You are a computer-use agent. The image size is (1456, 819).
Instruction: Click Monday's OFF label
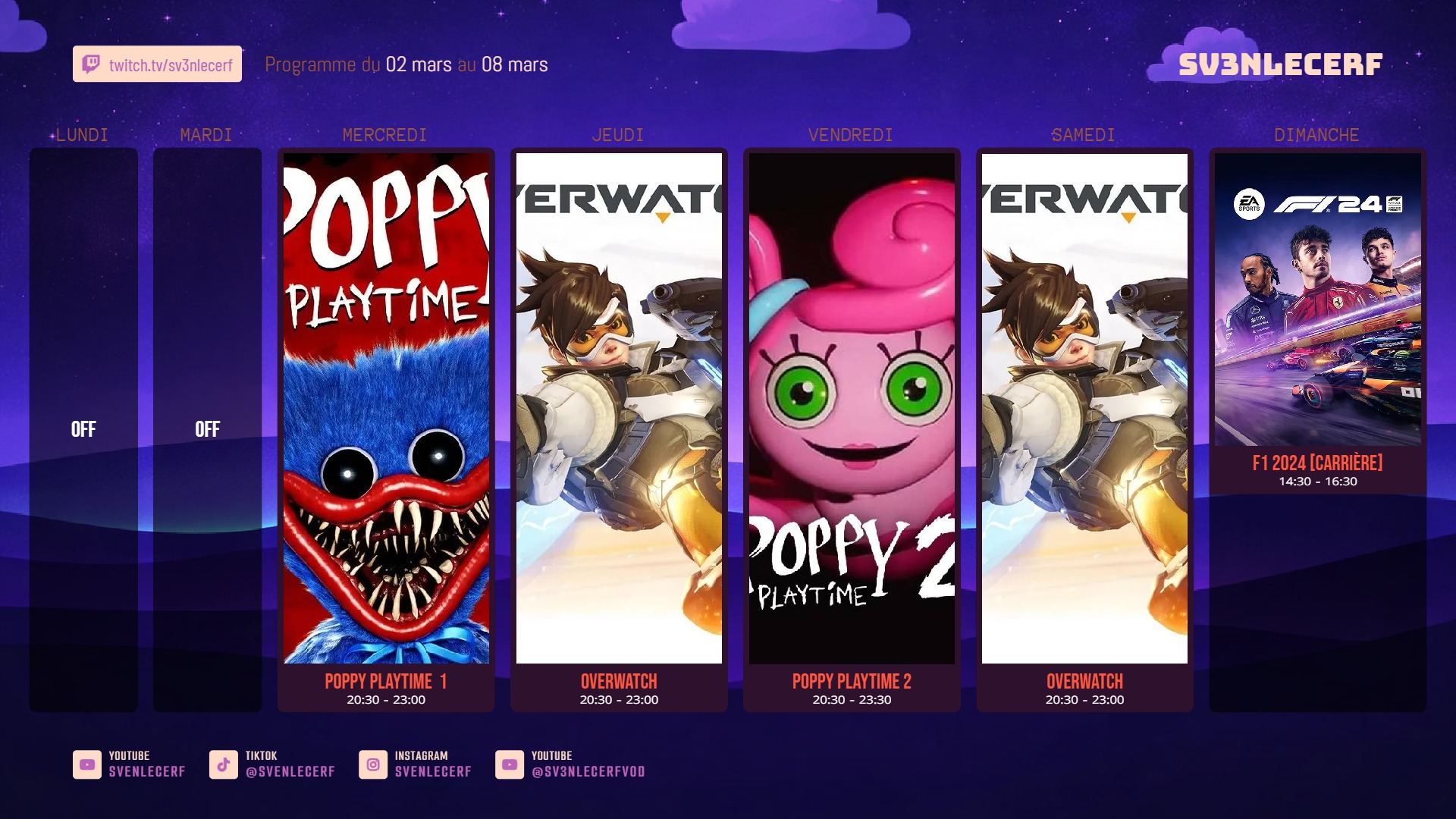pos(83,429)
